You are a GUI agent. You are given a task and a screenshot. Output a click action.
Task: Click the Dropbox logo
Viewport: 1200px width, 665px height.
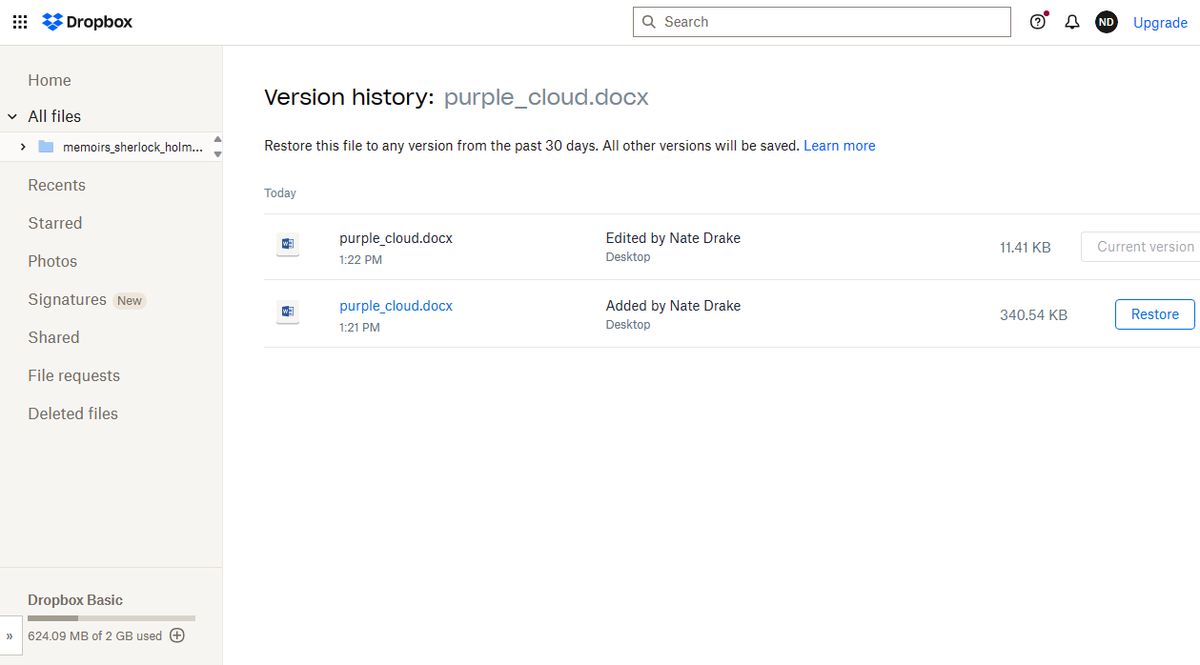click(x=87, y=21)
